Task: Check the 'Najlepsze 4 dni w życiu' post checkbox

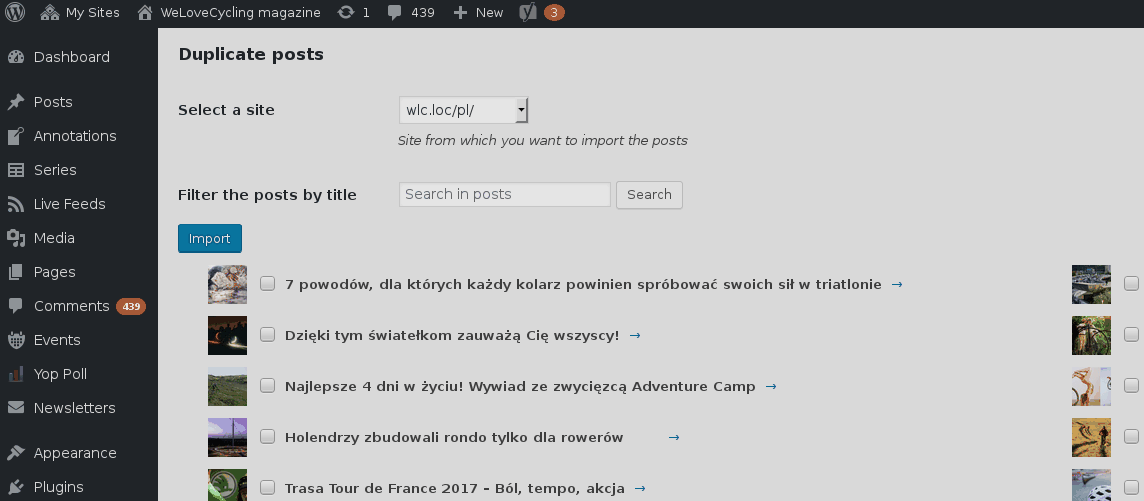Action: coord(268,386)
